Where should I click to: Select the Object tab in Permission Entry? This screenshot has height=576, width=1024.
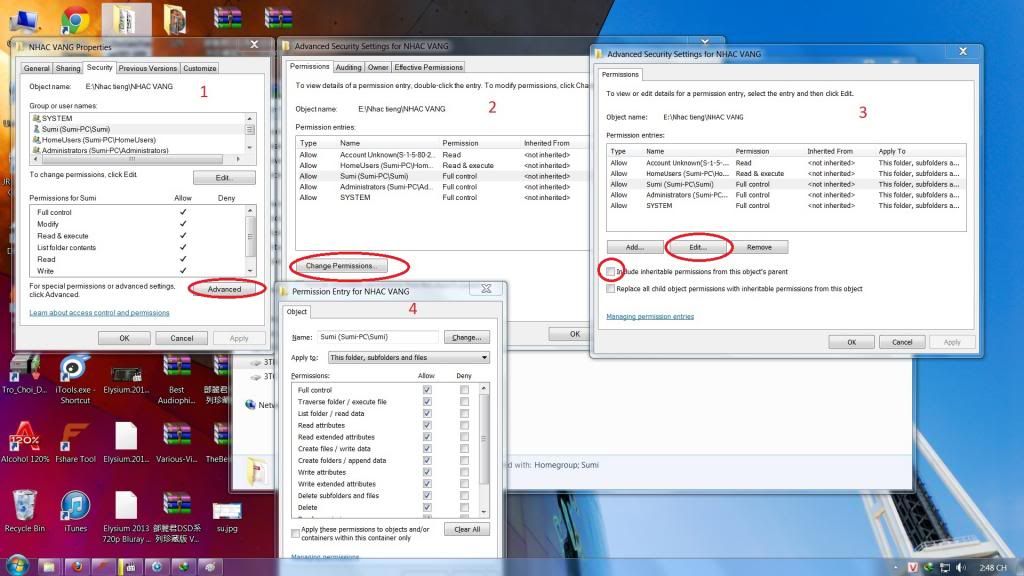(296, 312)
